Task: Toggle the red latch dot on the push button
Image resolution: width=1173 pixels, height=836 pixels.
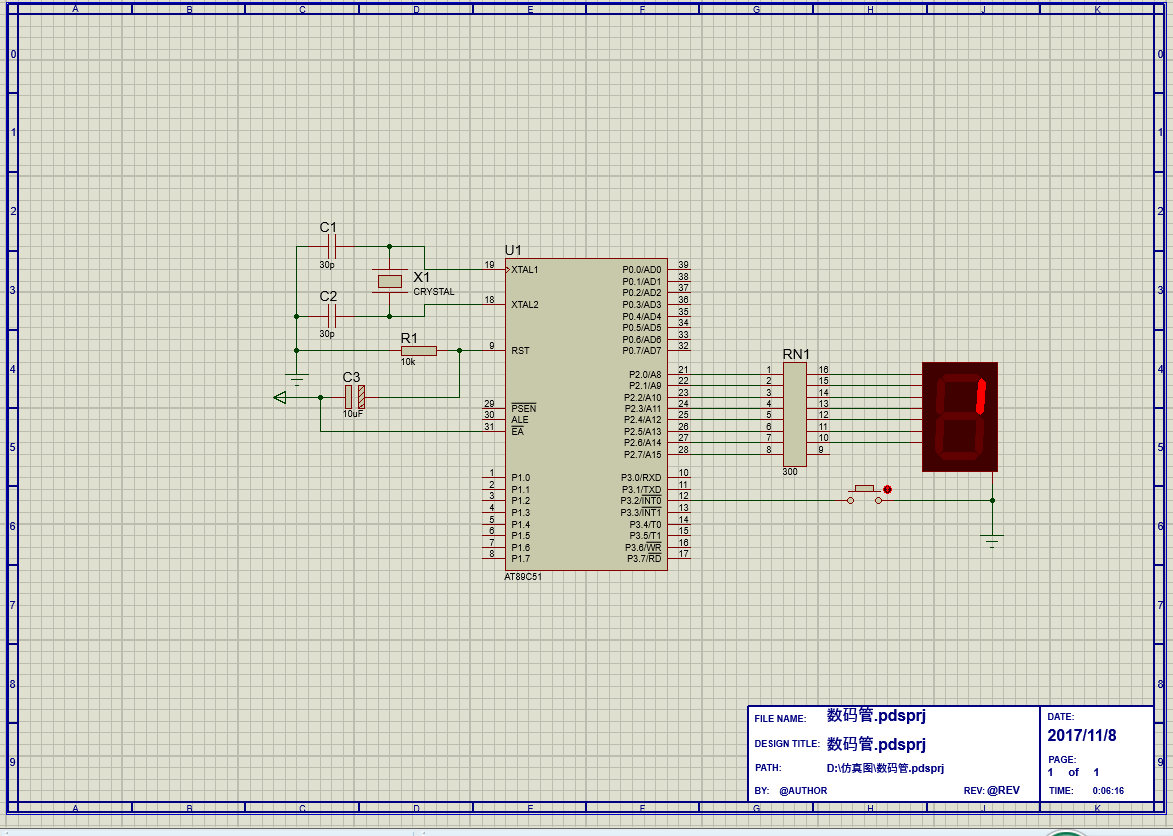Action: tap(887, 490)
